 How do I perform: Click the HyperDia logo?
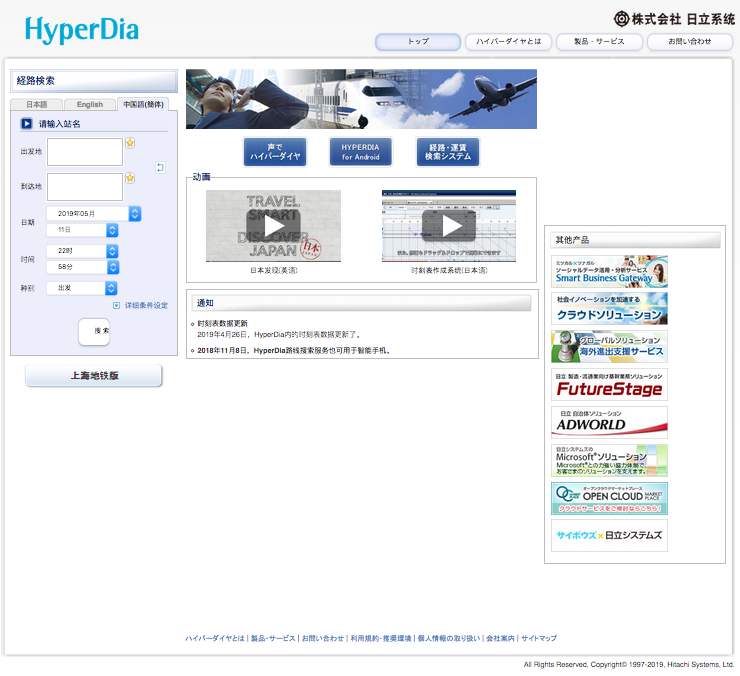pos(82,30)
